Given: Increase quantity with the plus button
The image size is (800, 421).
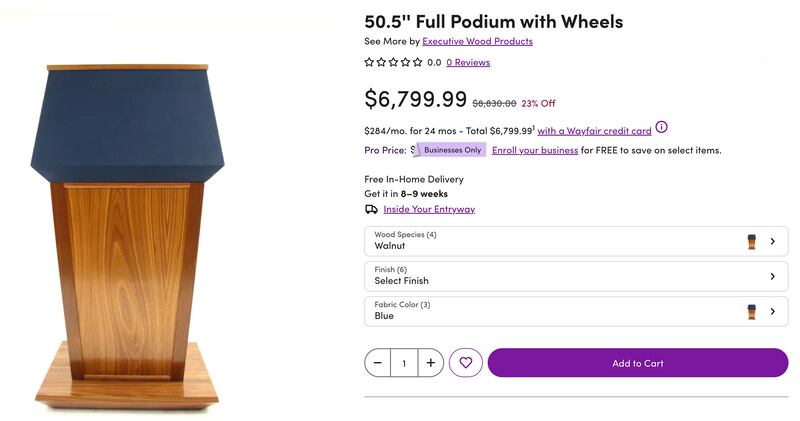Looking at the screenshot, I should pos(431,363).
